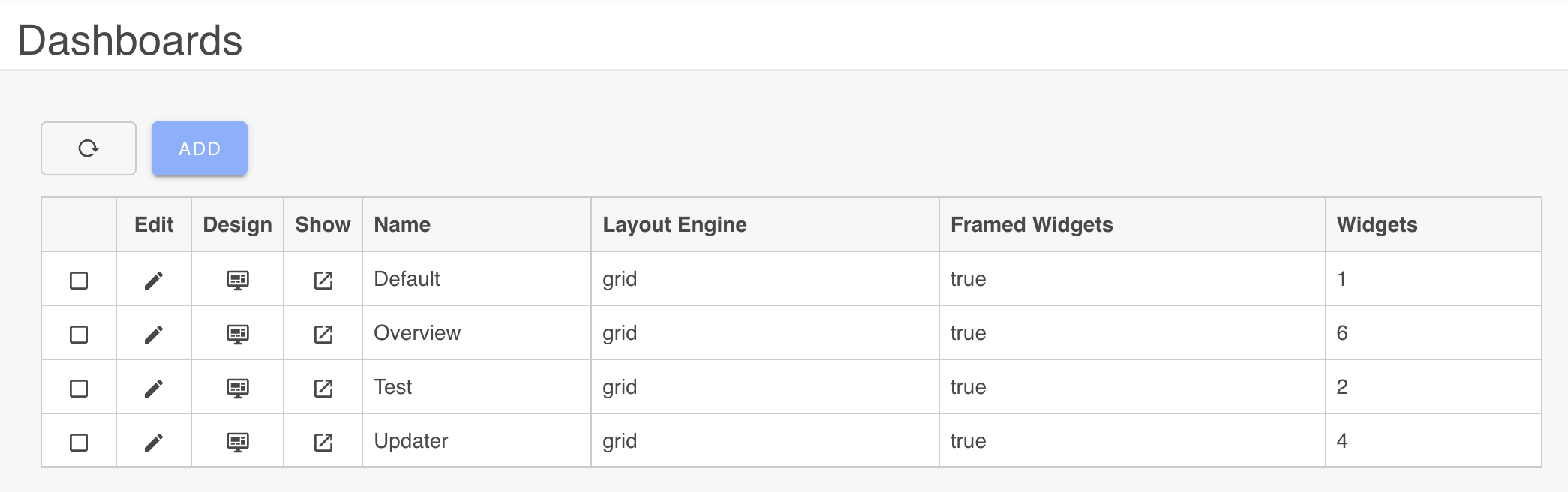Viewport: 1568px width, 492px height.
Task: Open the design view for Test dashboard
Action: (237, 387)
